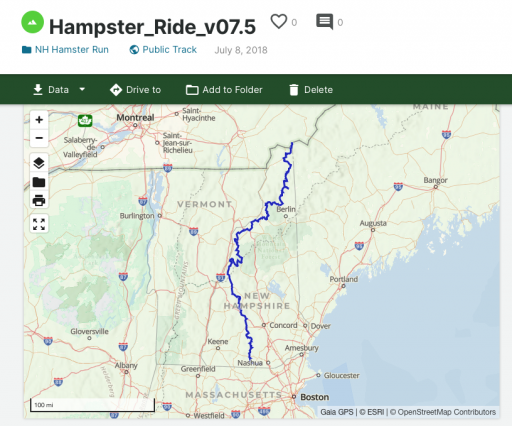This screenshot has width=512, height=426.
Task: Zoom out of the map
Action: [x=39, y=138]
